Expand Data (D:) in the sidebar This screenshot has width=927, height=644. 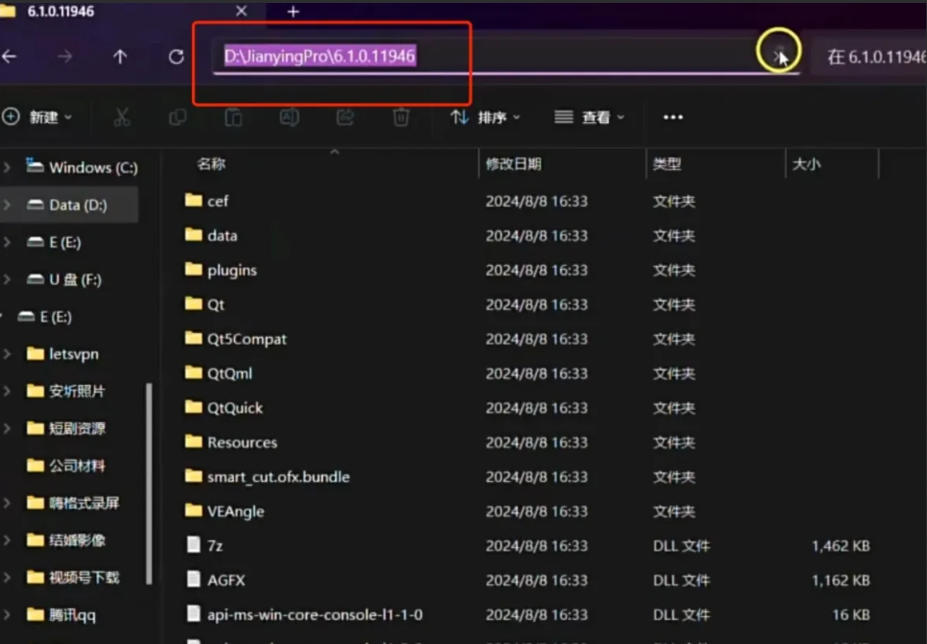7,205
